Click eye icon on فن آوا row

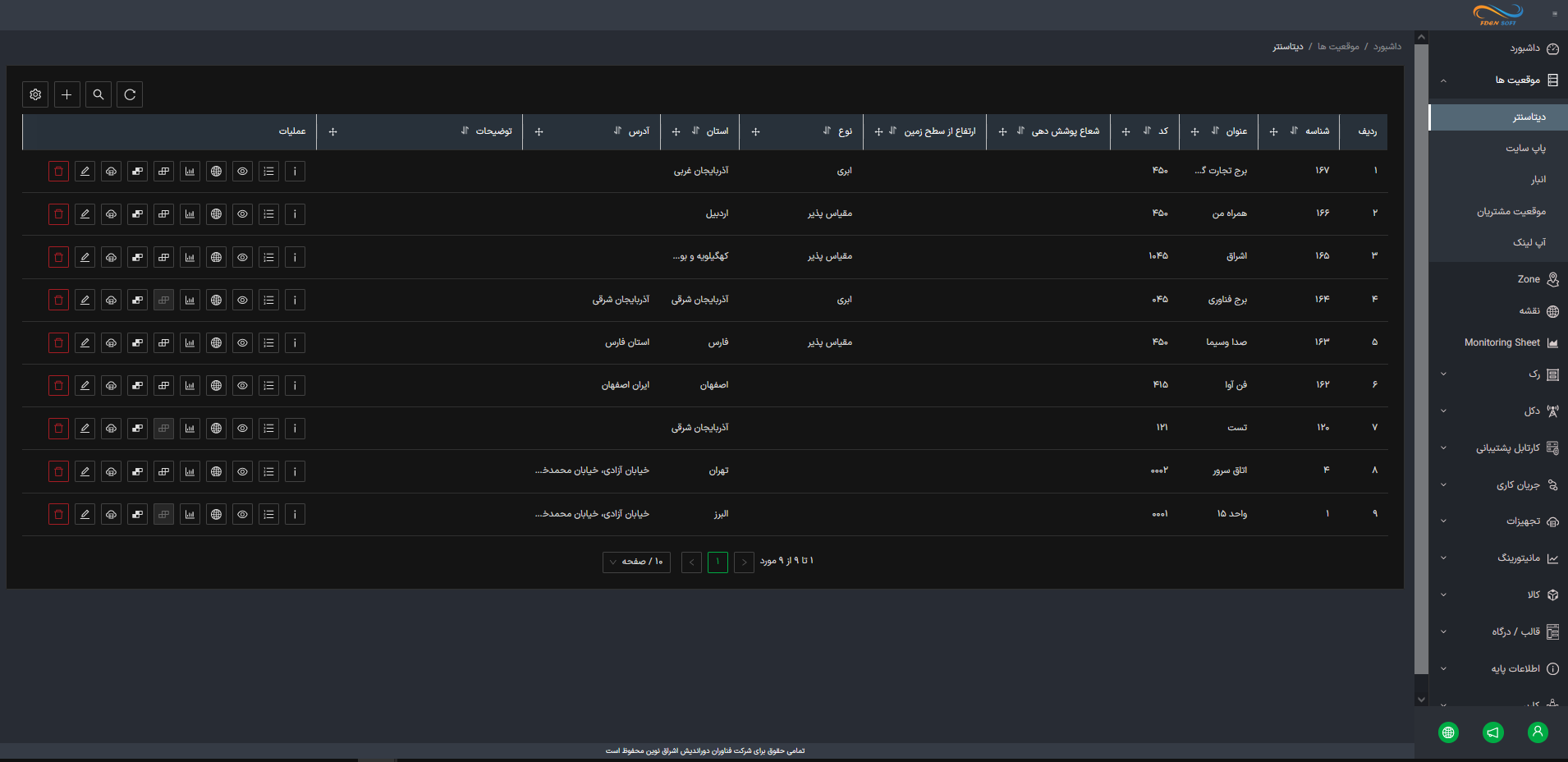pyautogui.click(x=242, y=386)
